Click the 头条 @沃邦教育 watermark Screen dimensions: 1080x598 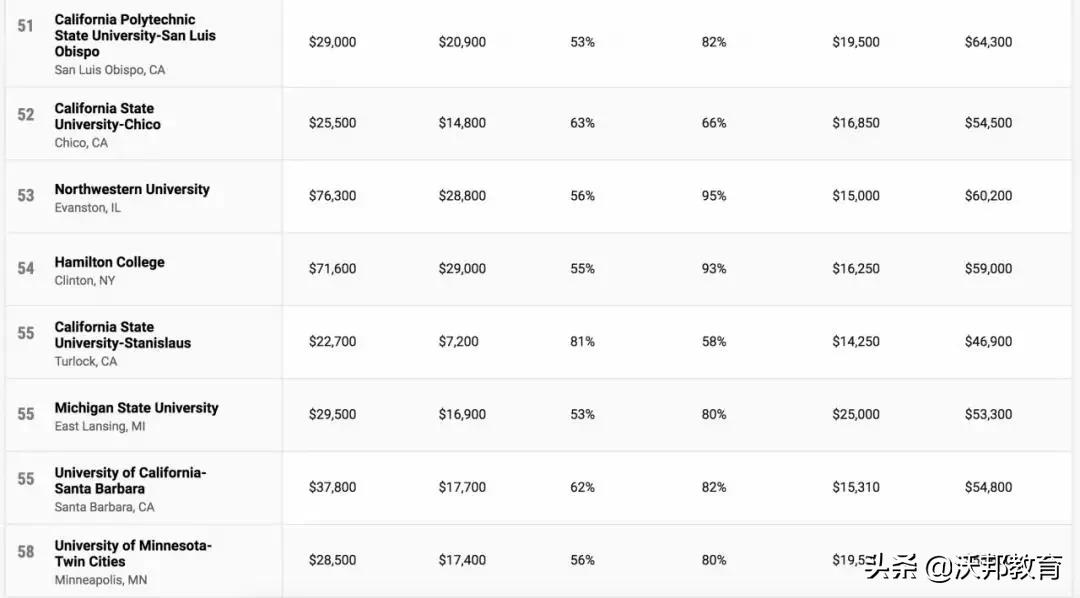(963, 568)
